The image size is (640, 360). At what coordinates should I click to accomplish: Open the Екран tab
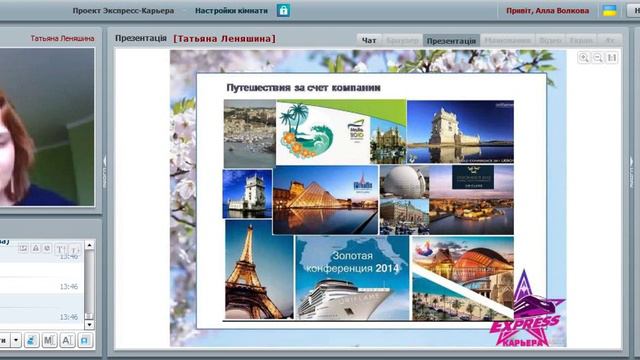point(581,40)
